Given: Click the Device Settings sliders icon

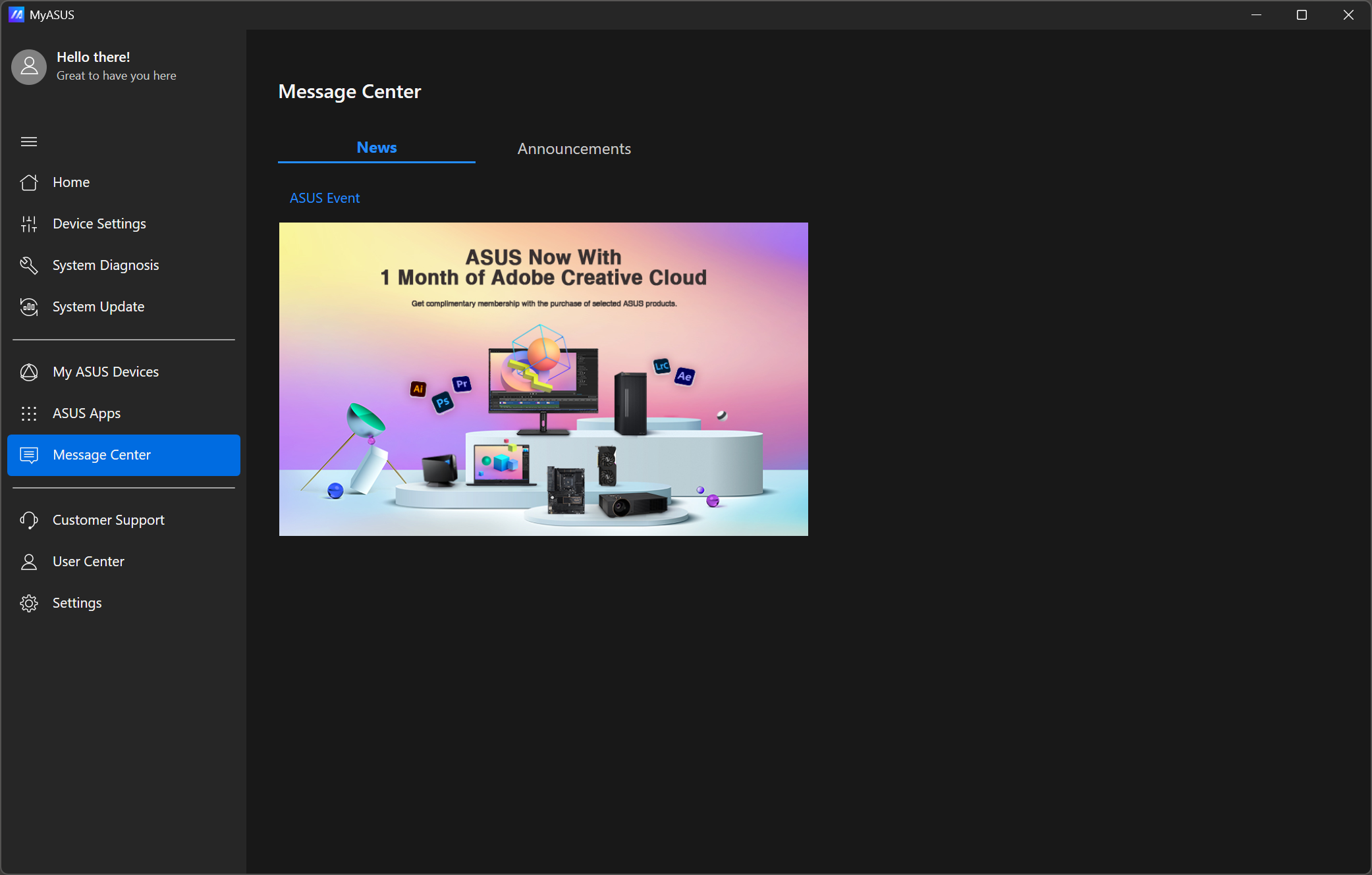Looking at the screenshot, I should [x=29, y=224].
